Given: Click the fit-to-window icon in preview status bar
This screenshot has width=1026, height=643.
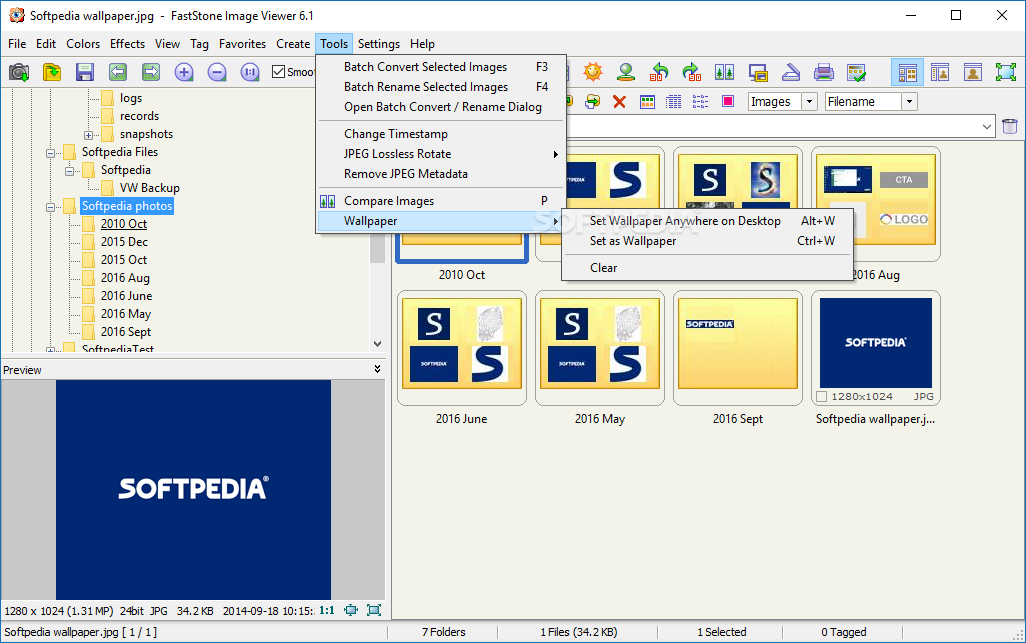Looking at the screenshot, I should point(351,610).
